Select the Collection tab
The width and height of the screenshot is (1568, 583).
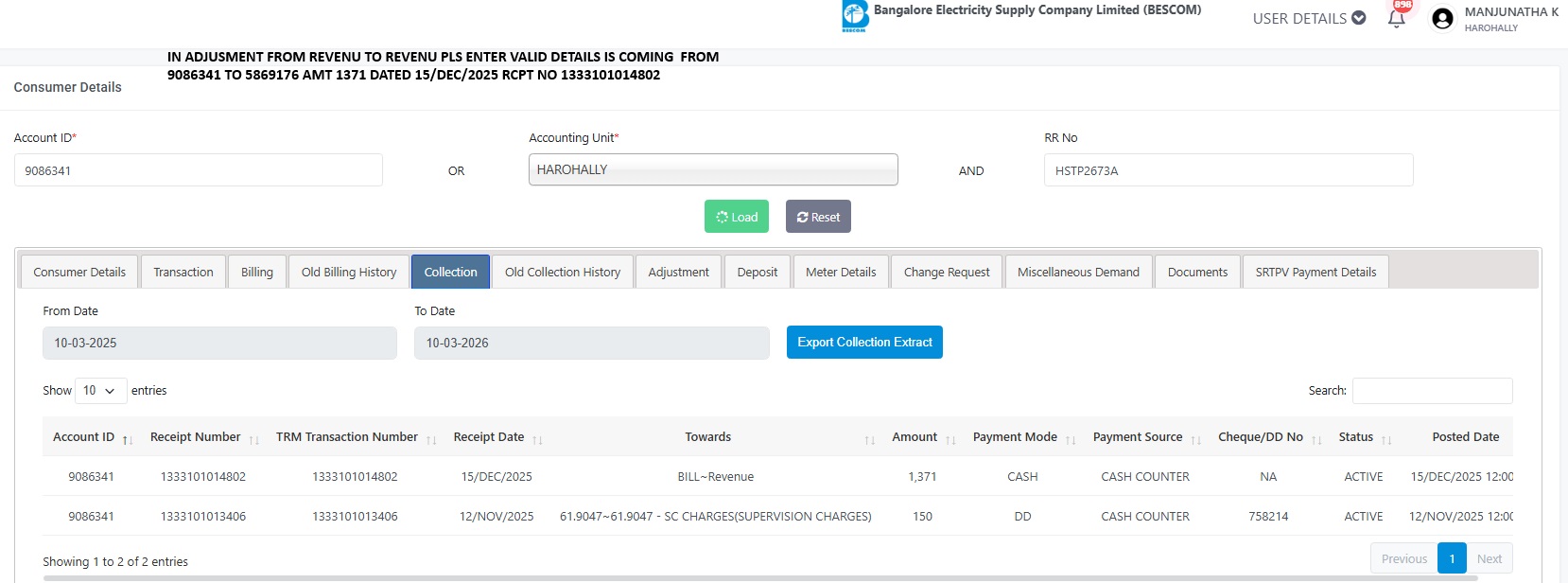[x=450, y=272]
